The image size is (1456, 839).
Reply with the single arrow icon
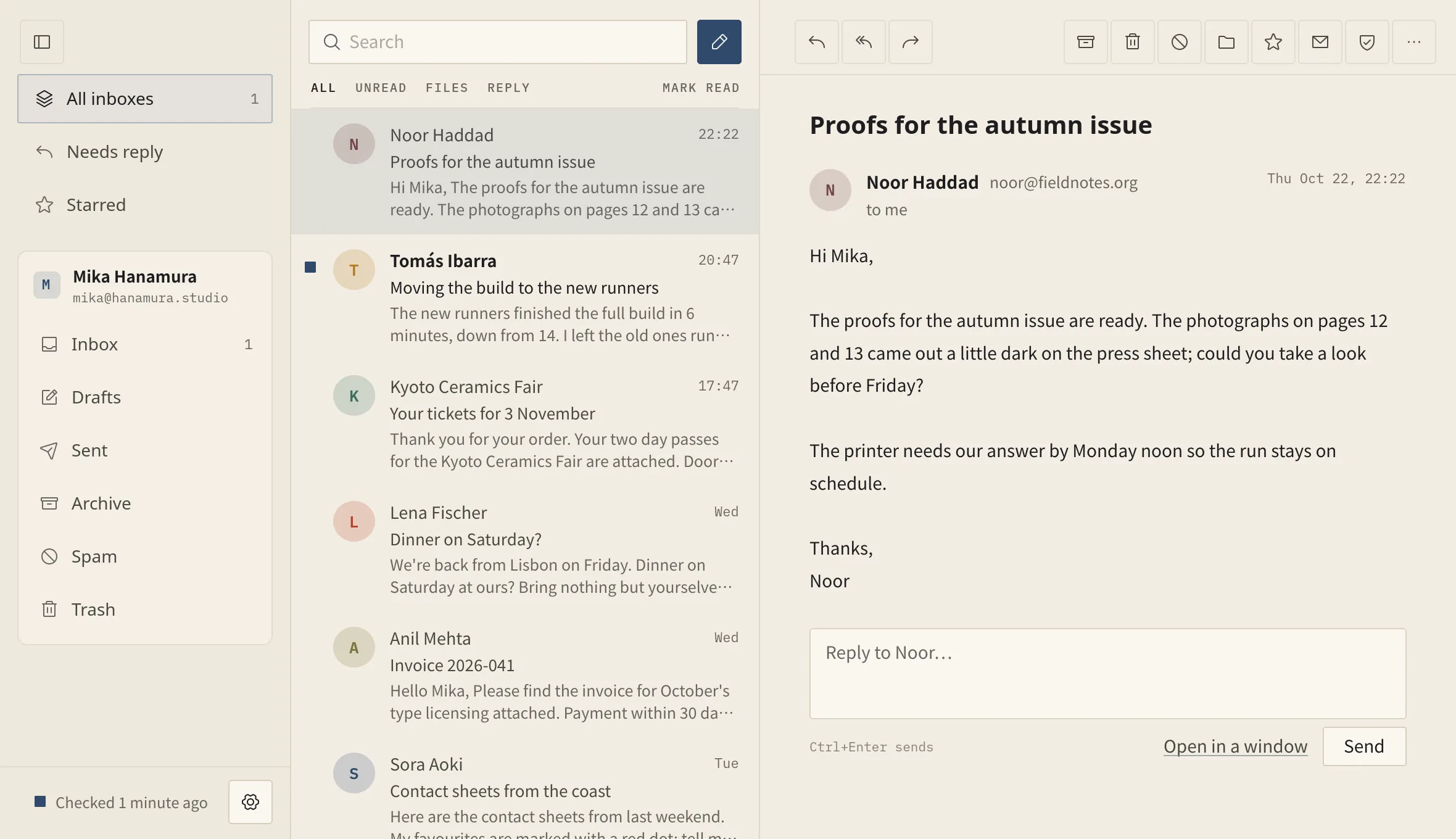pos(817,42)
